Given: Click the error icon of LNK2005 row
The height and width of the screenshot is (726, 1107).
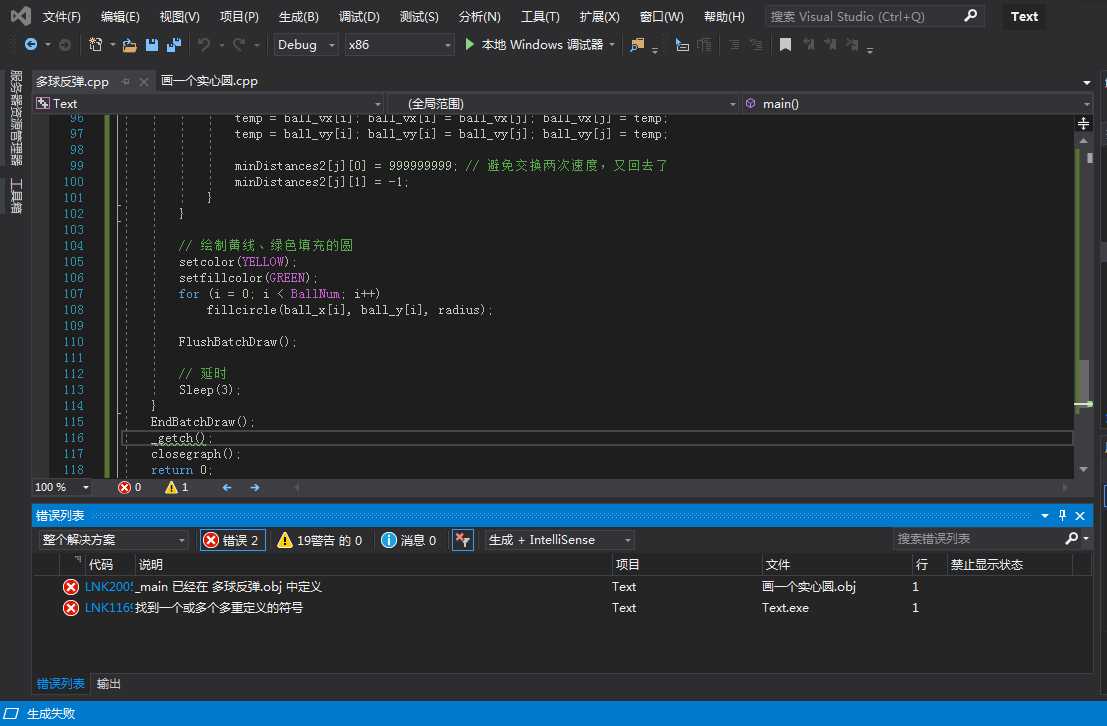Looking at the screenshot, I should (x=71, y=587).
